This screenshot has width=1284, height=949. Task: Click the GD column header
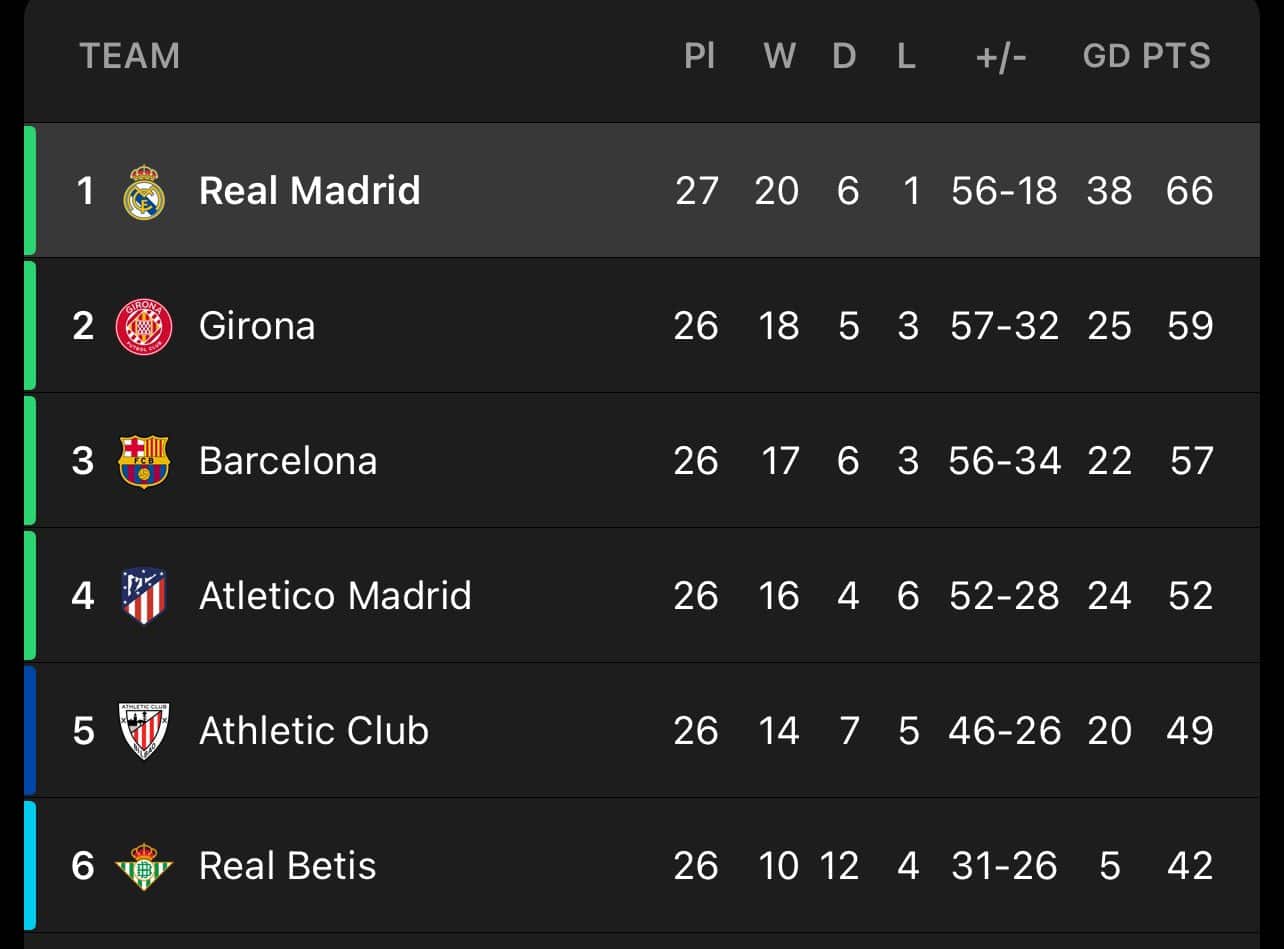click(1106, 56)
